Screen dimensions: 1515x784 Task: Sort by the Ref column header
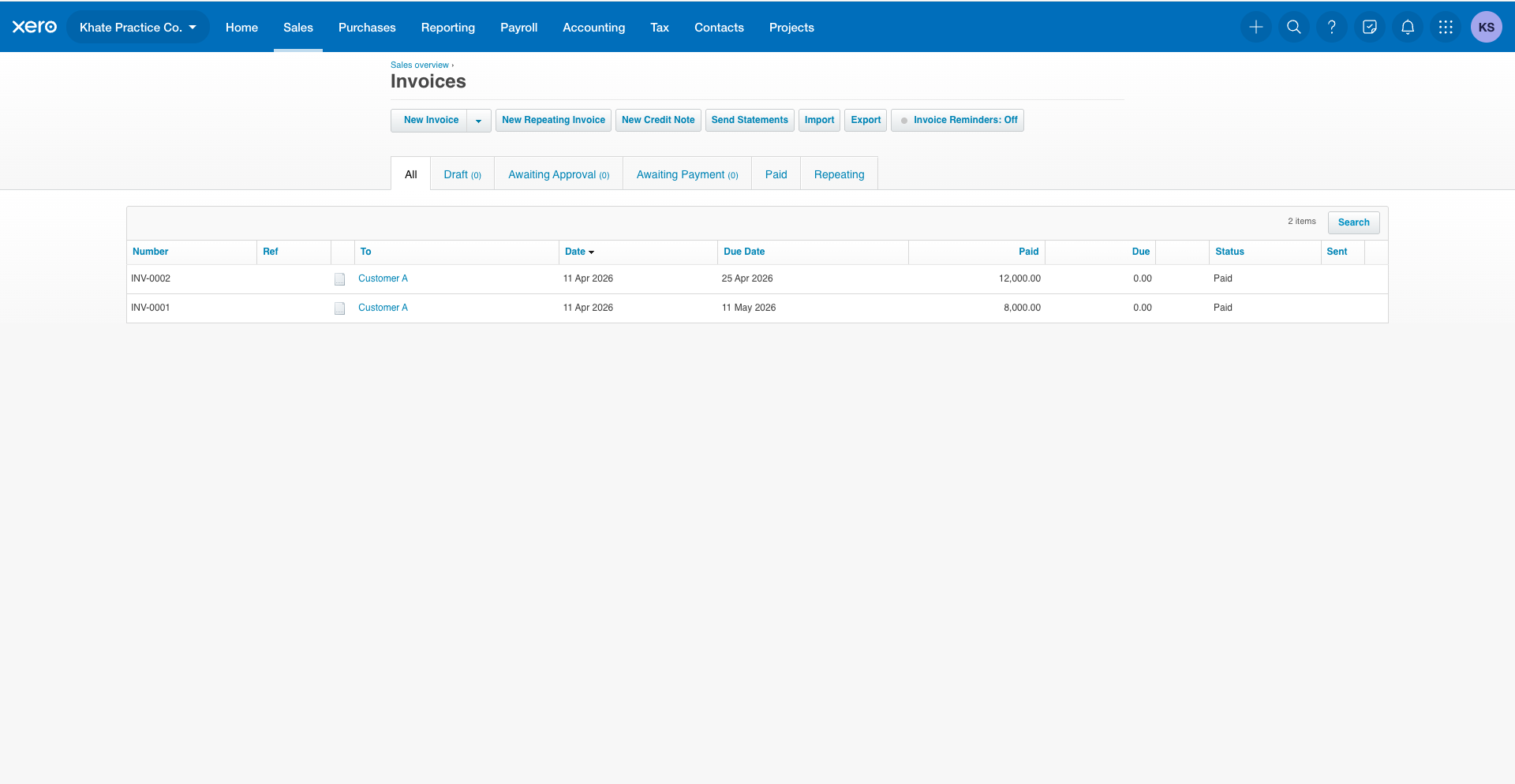click(271, 252)
